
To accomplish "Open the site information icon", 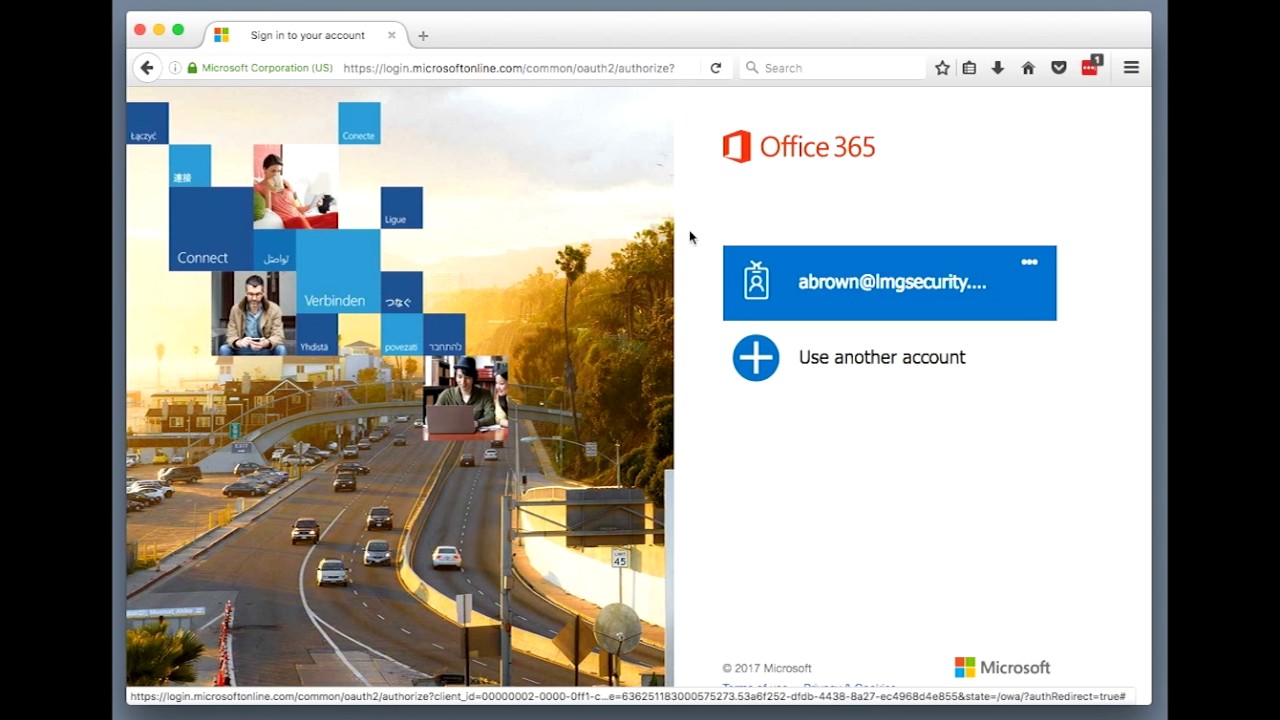I will coord(175,68).
